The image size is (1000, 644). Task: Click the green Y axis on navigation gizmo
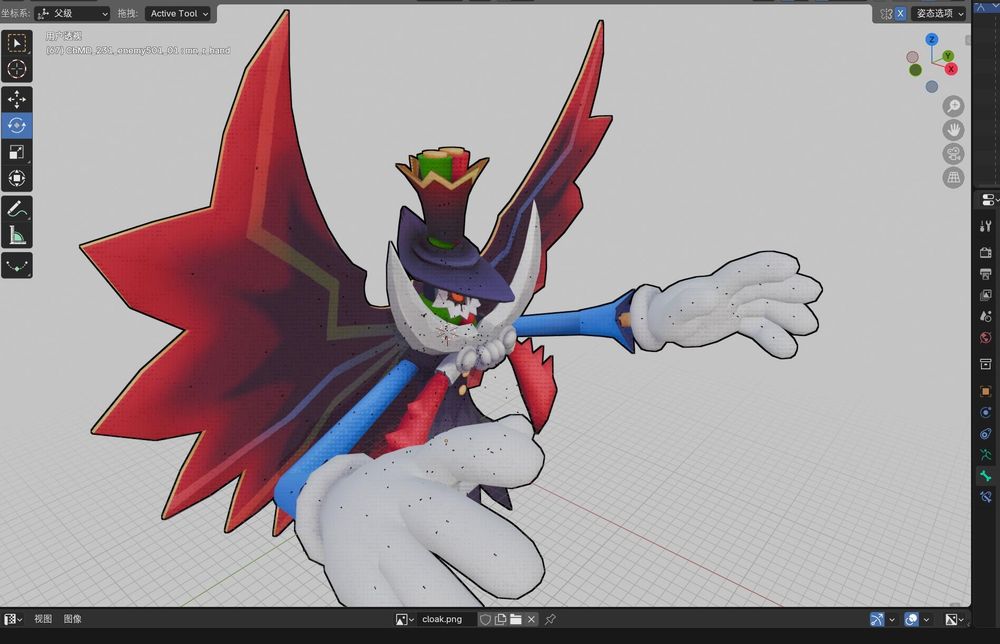click(x=948, y=56)
